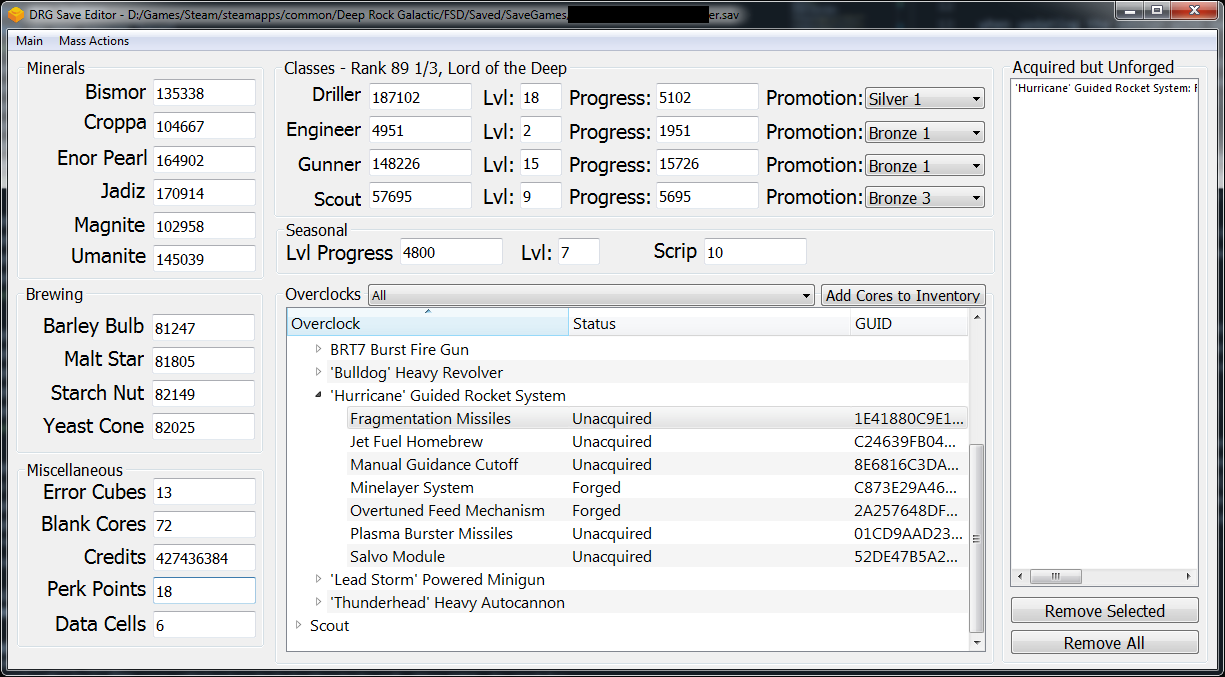This screenshot has width=1225, height=677.
Task: Sort by the Overclock column header
Action: click(428, 323)
